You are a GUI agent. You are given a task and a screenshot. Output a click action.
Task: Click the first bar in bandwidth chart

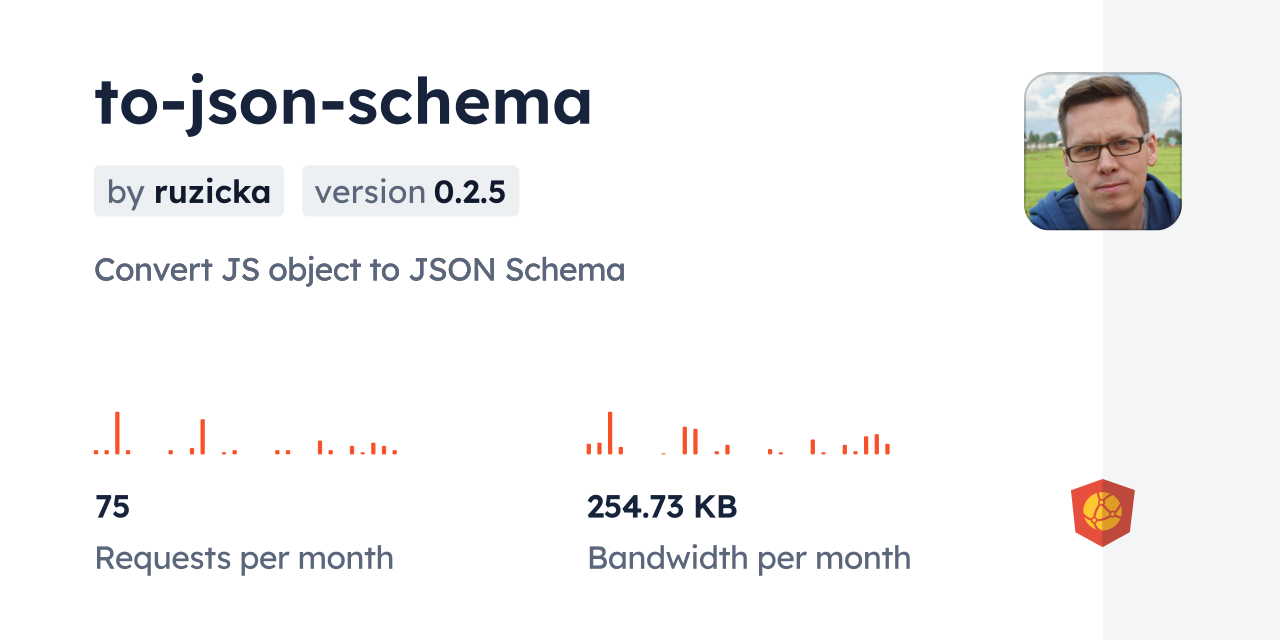(x=589, y=449)
